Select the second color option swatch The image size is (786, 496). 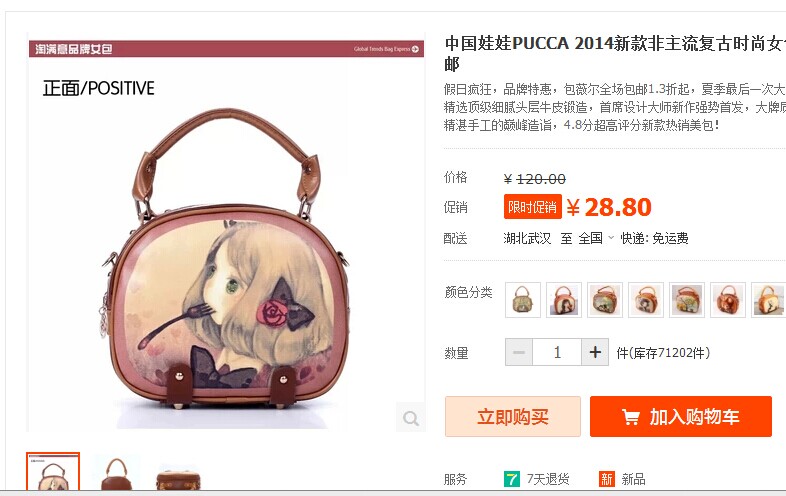564,300
